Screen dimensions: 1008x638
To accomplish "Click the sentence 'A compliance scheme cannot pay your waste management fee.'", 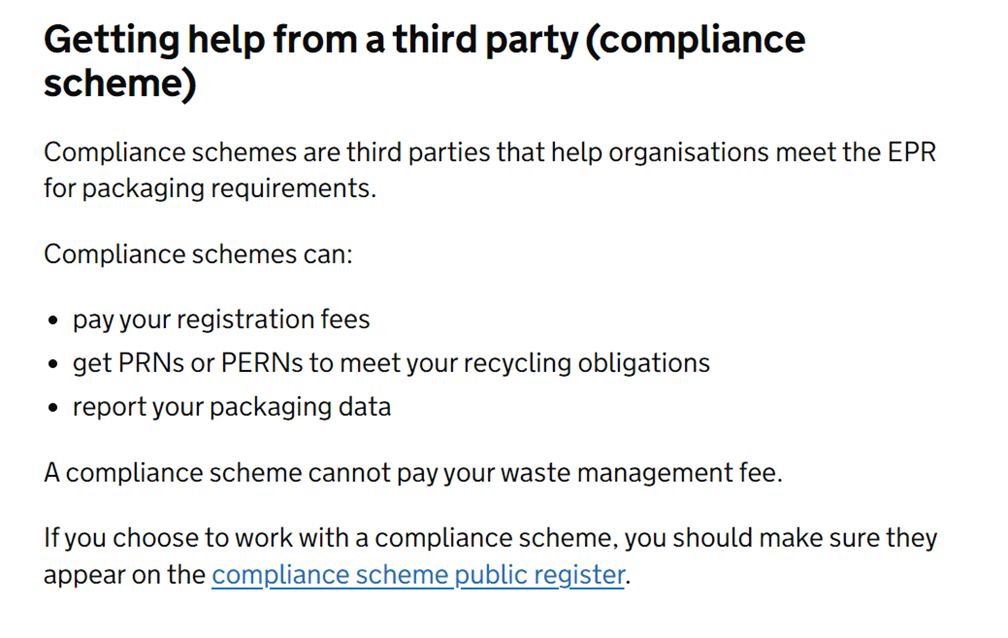I will [413, 473].
